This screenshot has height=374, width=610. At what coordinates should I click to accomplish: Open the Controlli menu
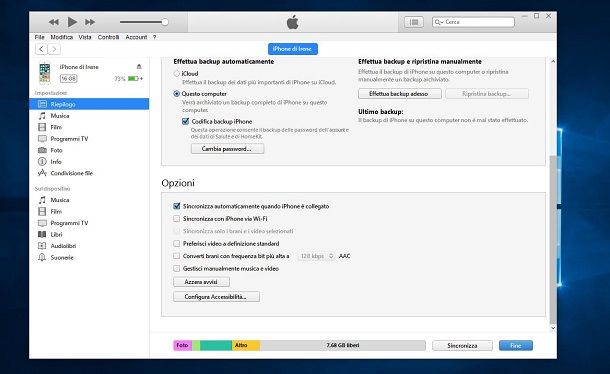tap(108, 37)
